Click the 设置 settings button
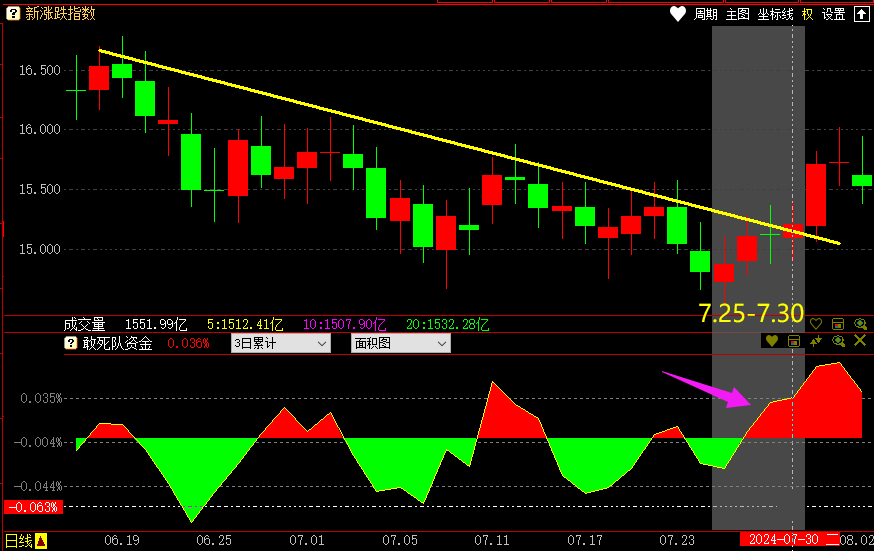The height and width of the screenshot is (551, 874). pyautogui.click(x=834, y=14)
